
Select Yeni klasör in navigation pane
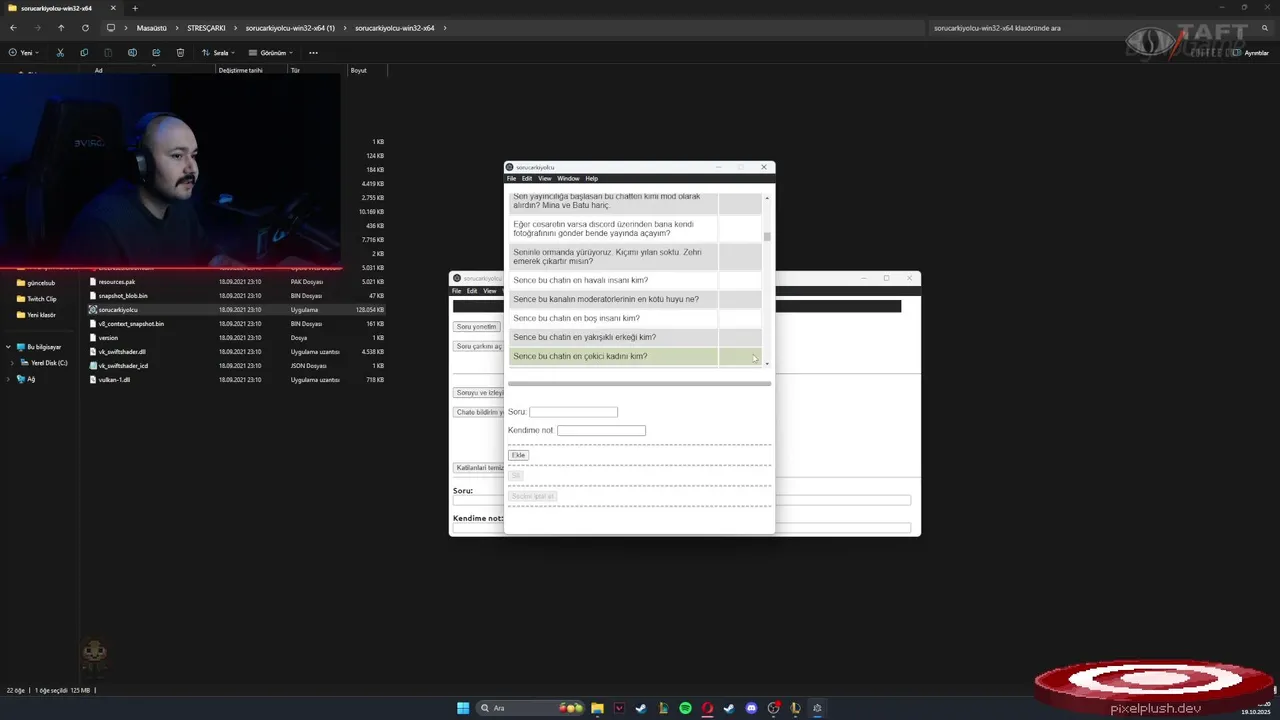[x=41, y=315]
